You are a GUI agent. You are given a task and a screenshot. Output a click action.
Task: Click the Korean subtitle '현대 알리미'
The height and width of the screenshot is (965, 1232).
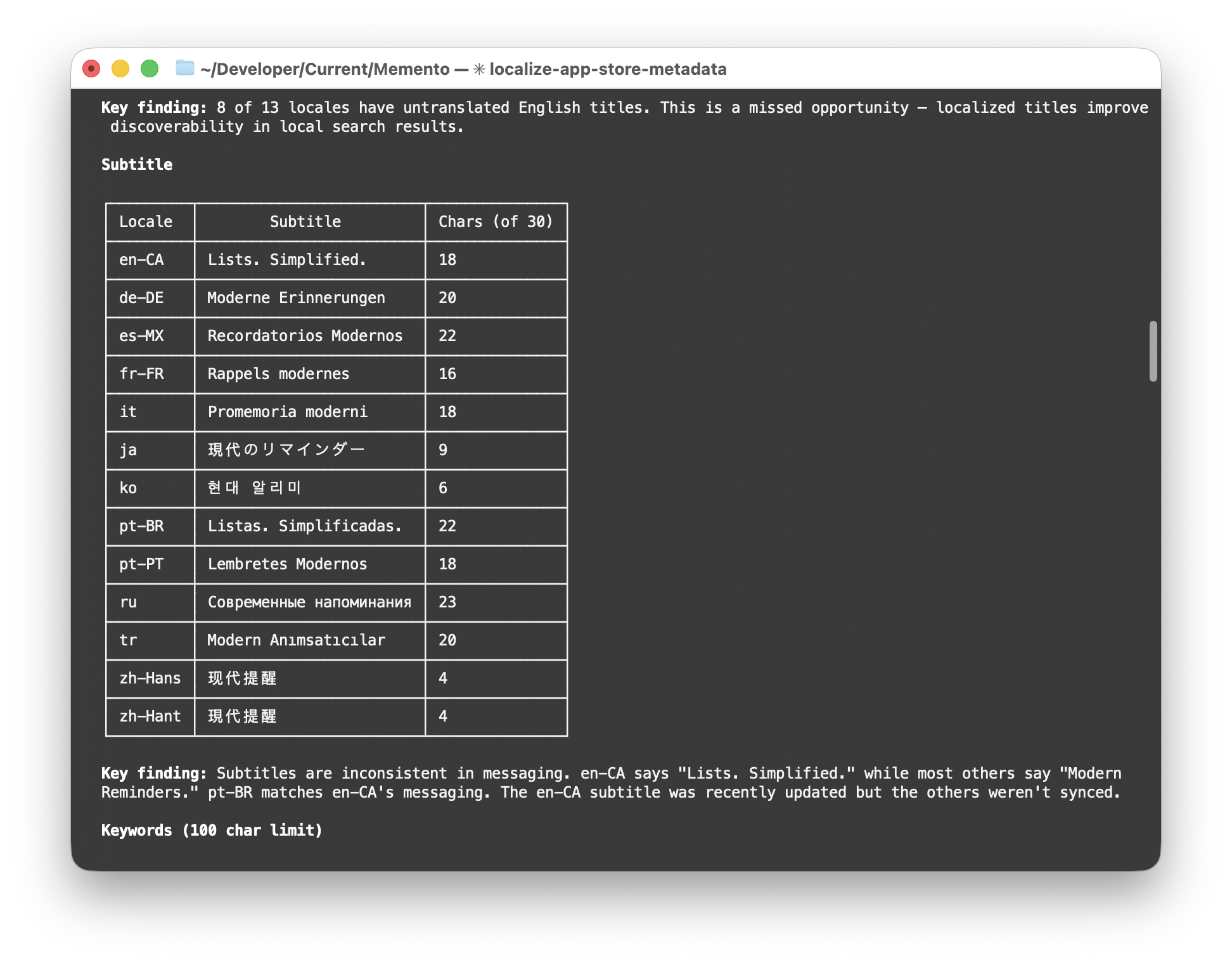pyautogui.click(x=254, y=488)
